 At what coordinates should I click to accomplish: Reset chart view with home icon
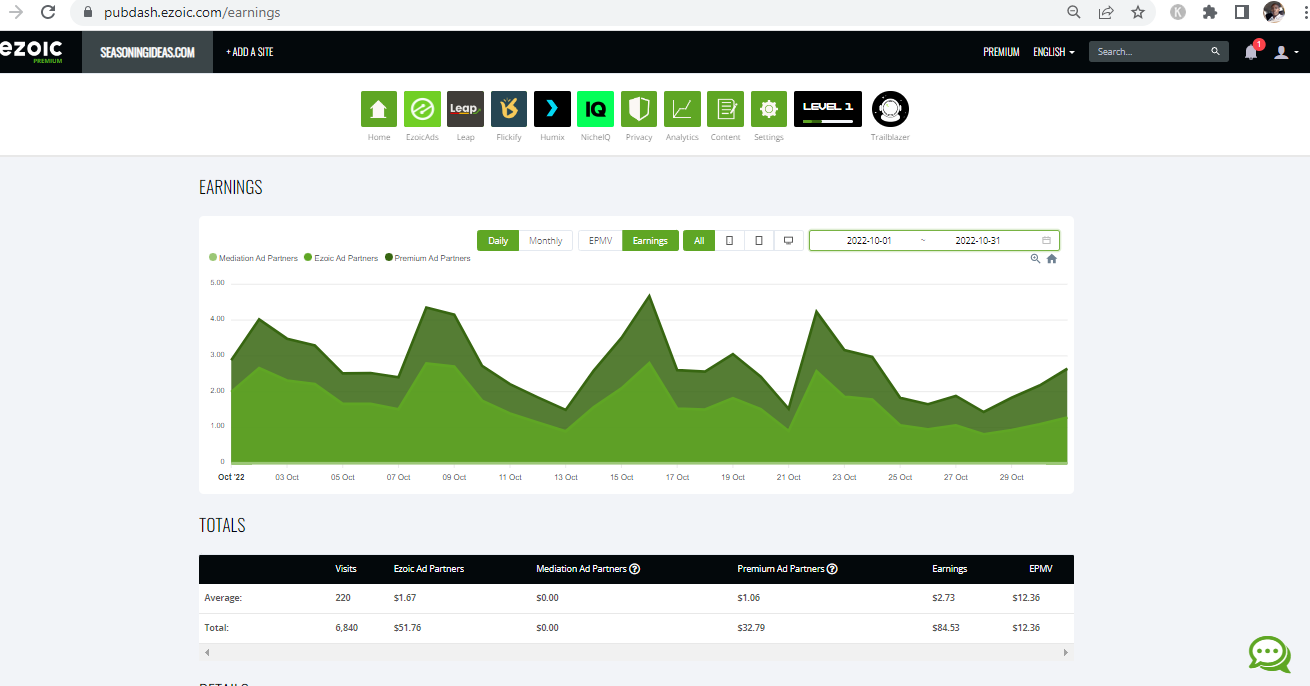click(1052, 258)
